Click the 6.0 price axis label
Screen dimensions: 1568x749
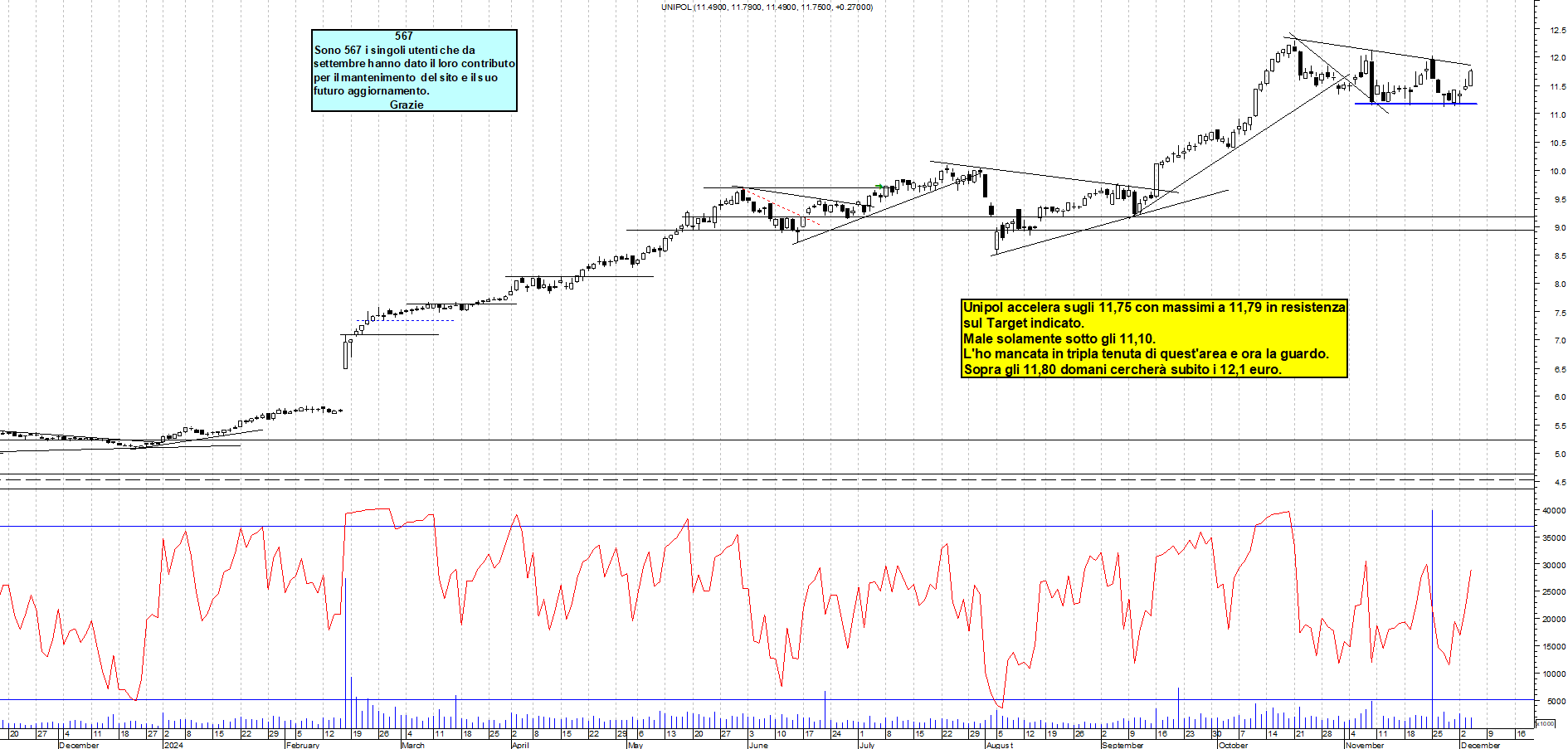1560,396
